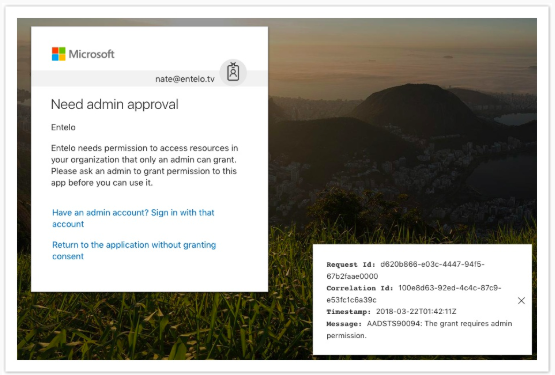This screenshot has height=375, width=555.
Task: Click the Request Id value text
Action: pos(405,270)
